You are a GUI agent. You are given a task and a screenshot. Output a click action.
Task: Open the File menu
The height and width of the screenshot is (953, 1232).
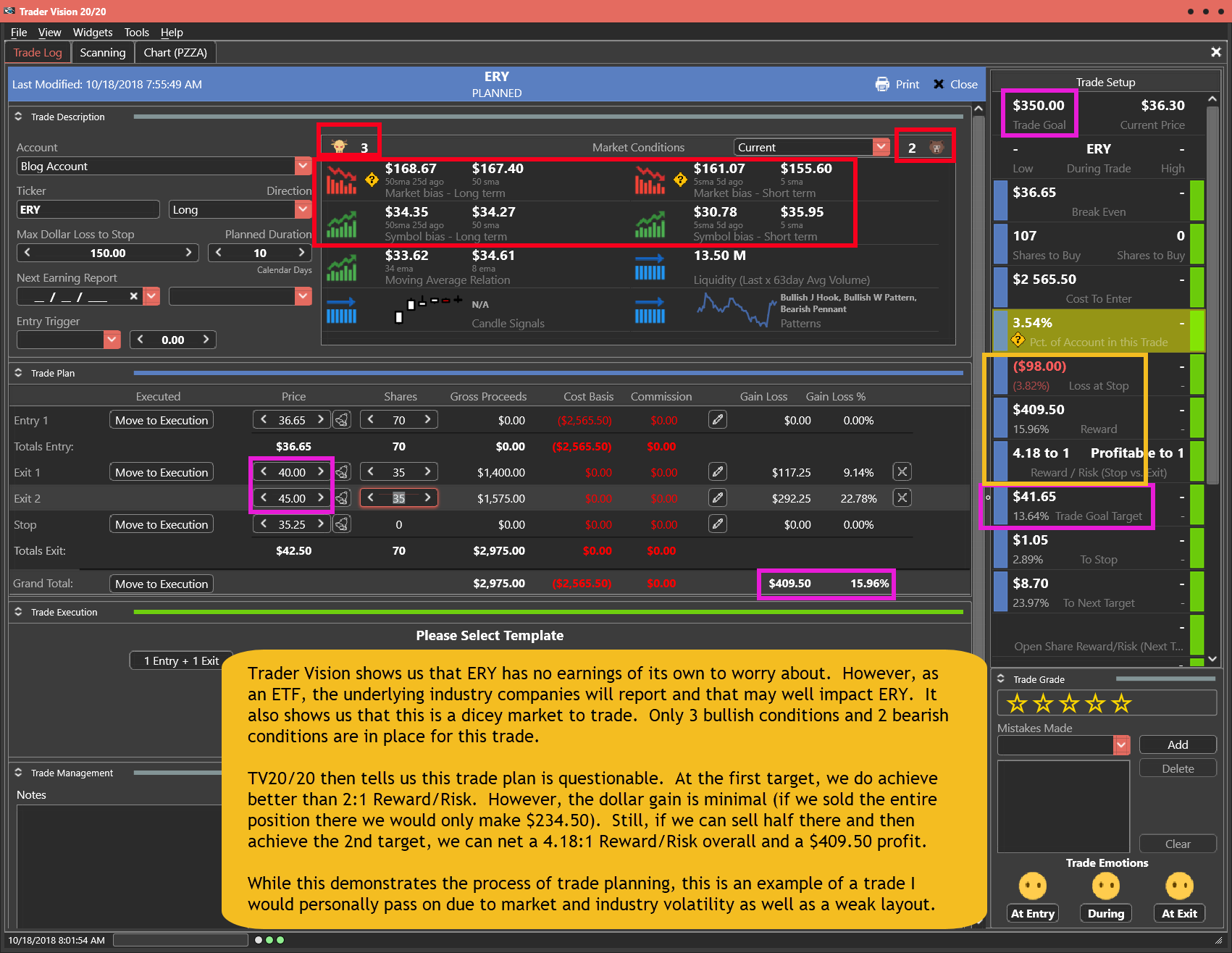click(19, 33)
